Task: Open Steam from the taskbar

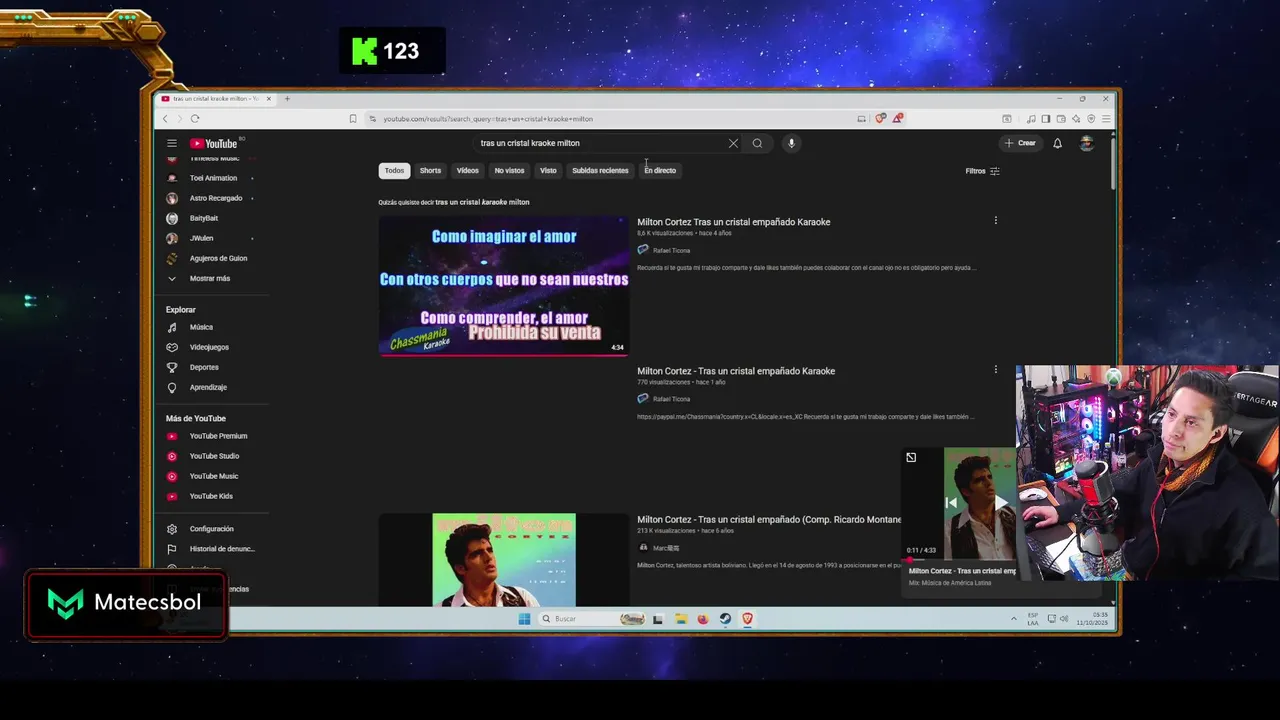Action: click(x=725, y=619)
